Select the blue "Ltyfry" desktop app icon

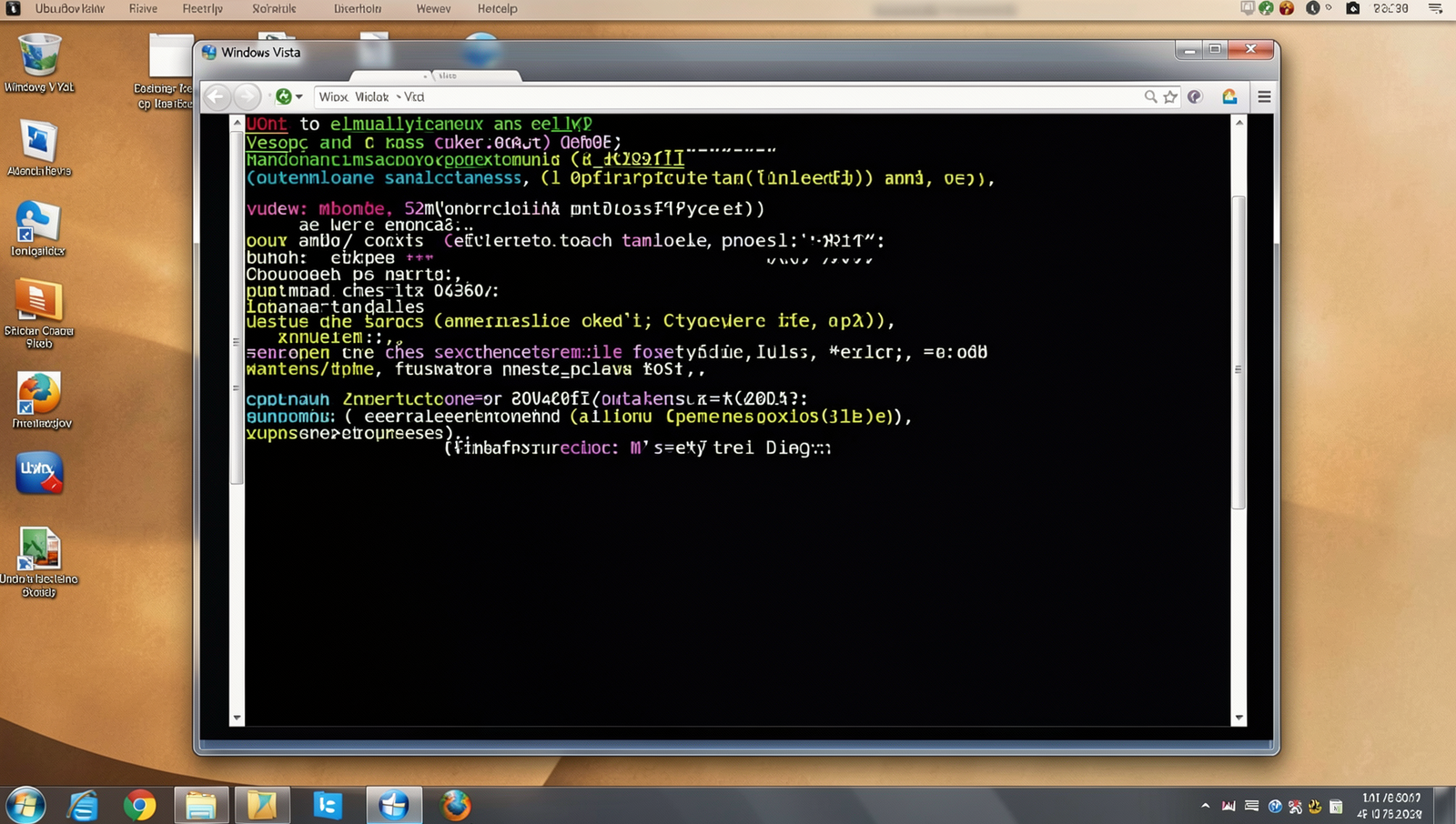[38, 473]
